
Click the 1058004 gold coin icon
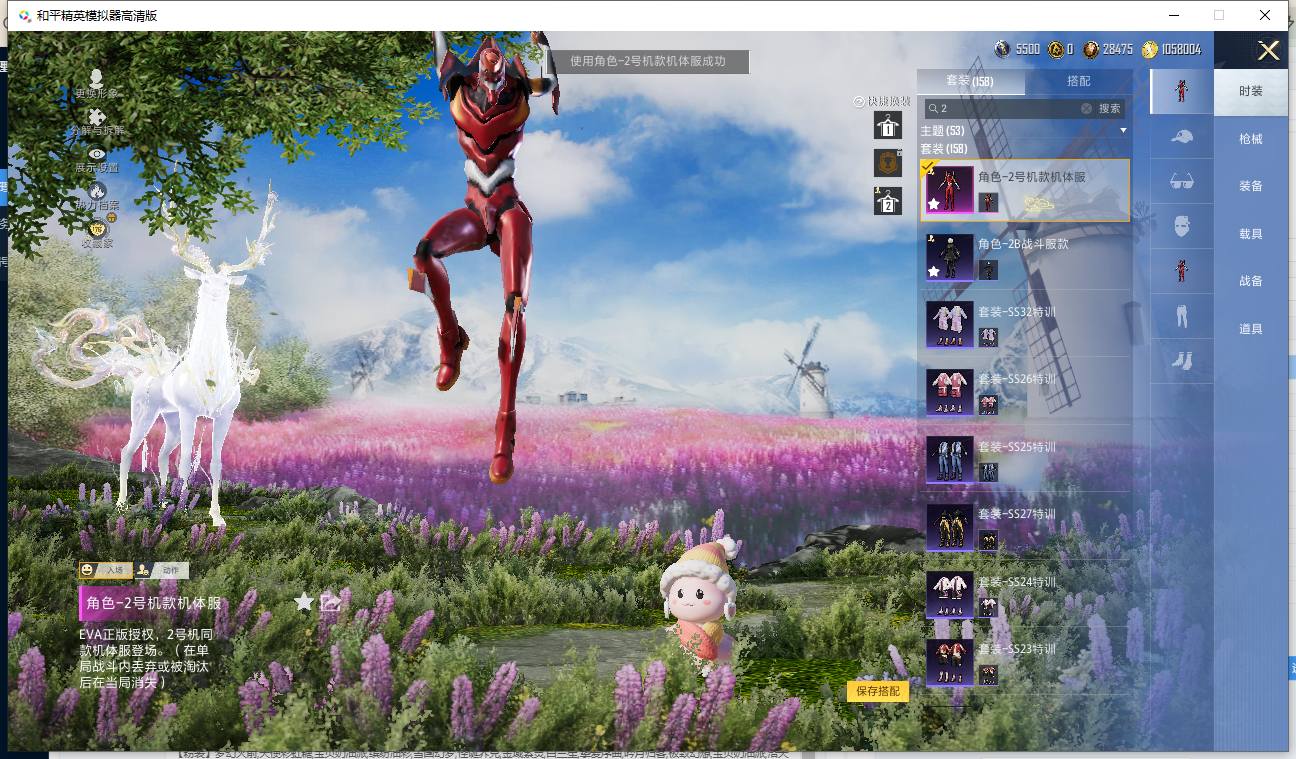(x=1150, y=49)
